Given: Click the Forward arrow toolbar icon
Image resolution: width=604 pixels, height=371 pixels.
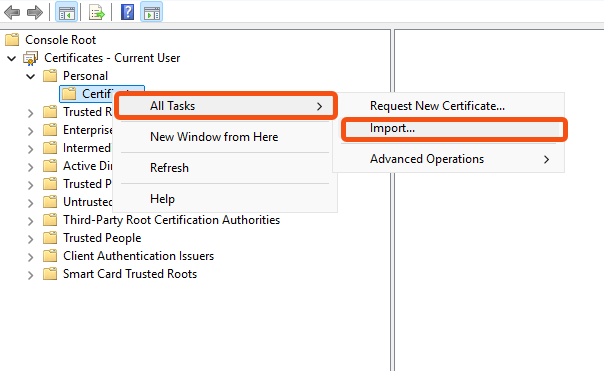Looking at the screenshot, I should pos(35,12).
